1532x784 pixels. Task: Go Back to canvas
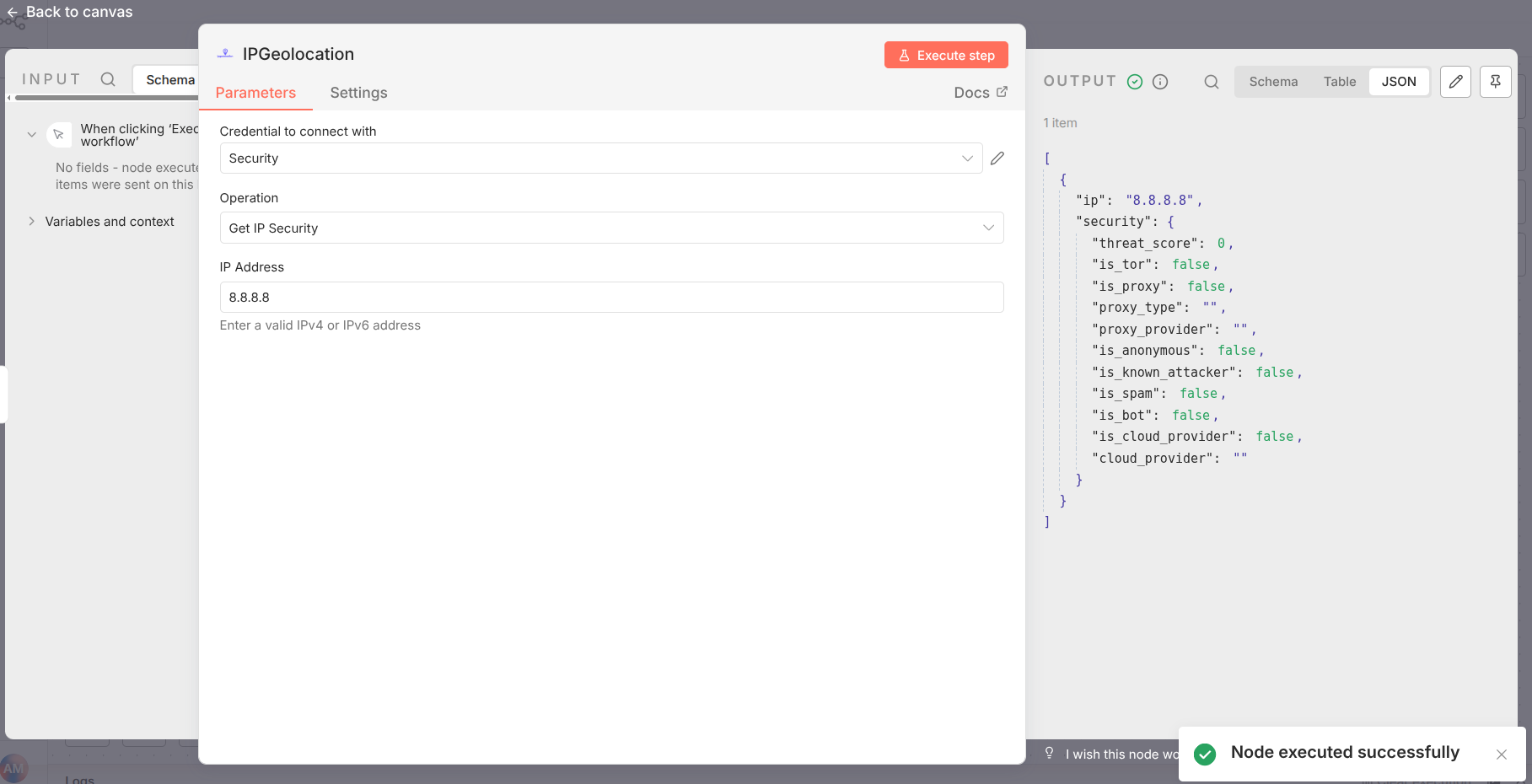(70, 12)
